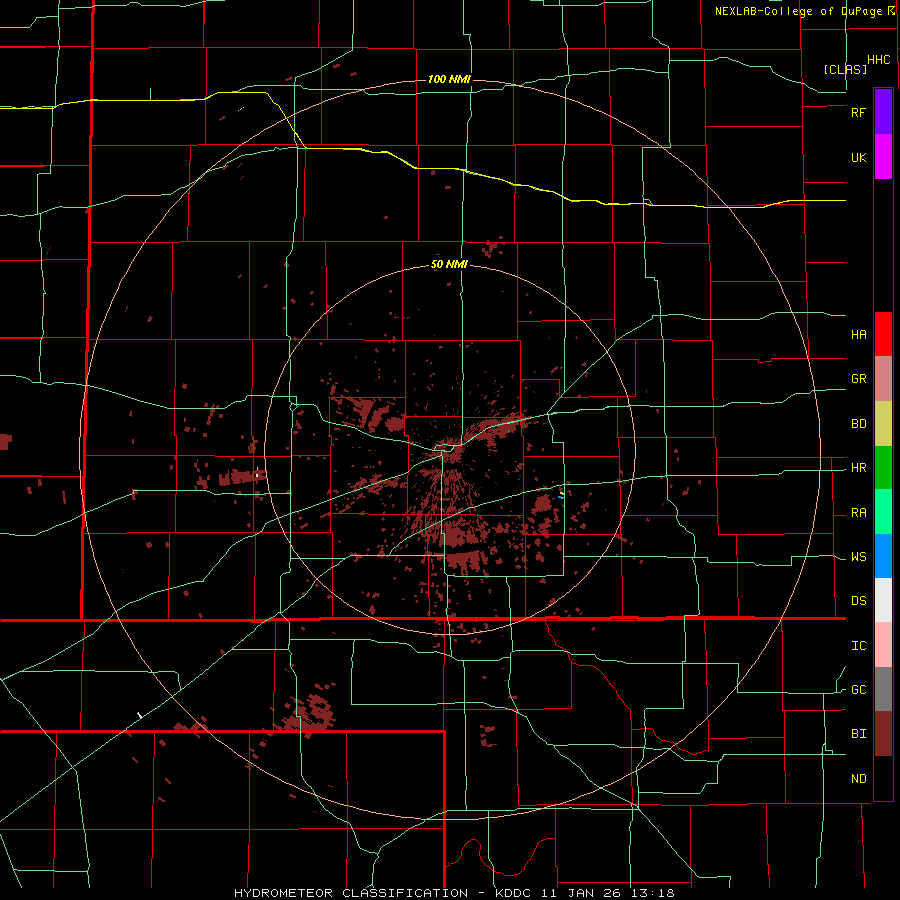Click the HA legend label
Screen dimensions: 900x900
pyautogui.click(x=858, y=335)
